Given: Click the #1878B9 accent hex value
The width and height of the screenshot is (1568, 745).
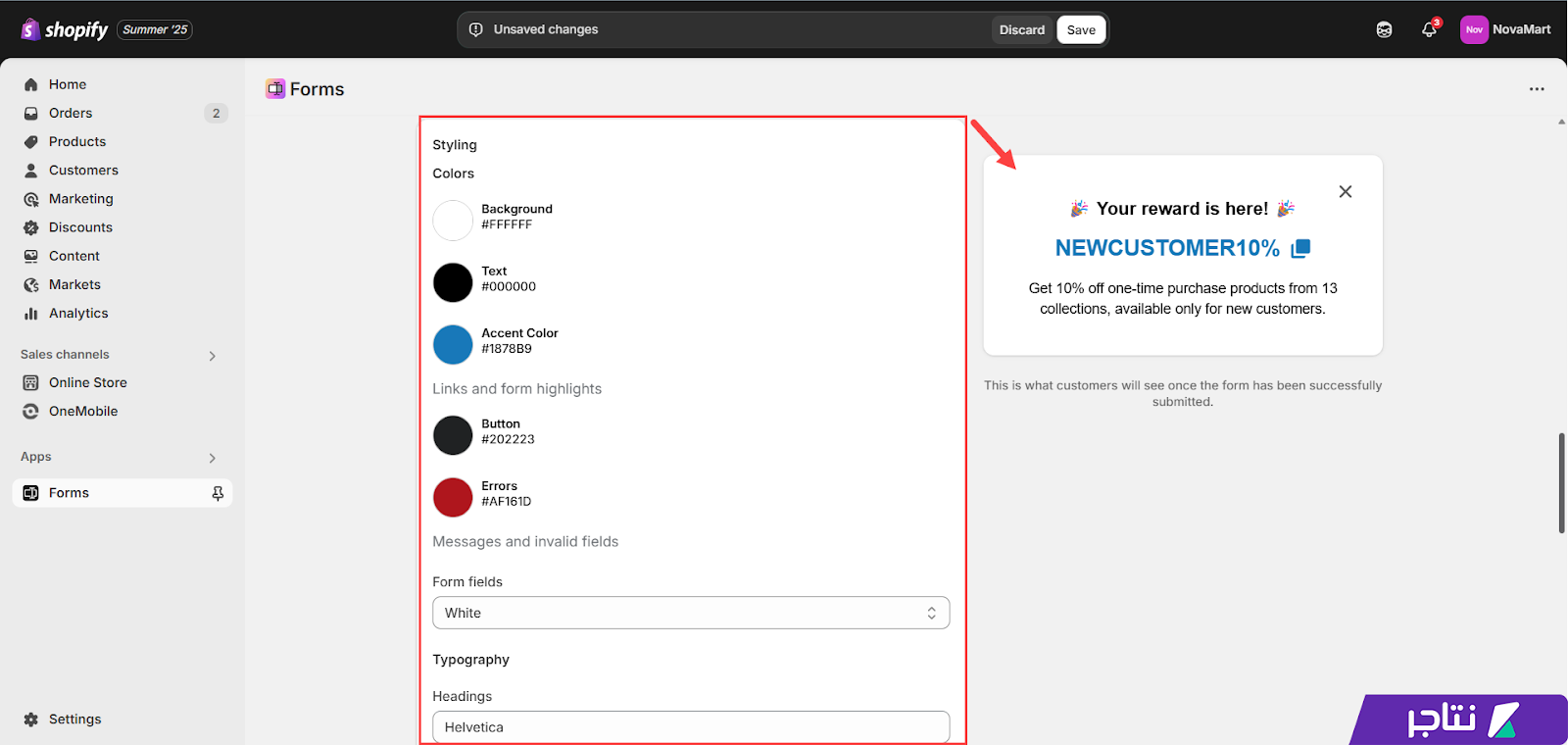Looking at the screenshot, I should click(x=507, y=349).
